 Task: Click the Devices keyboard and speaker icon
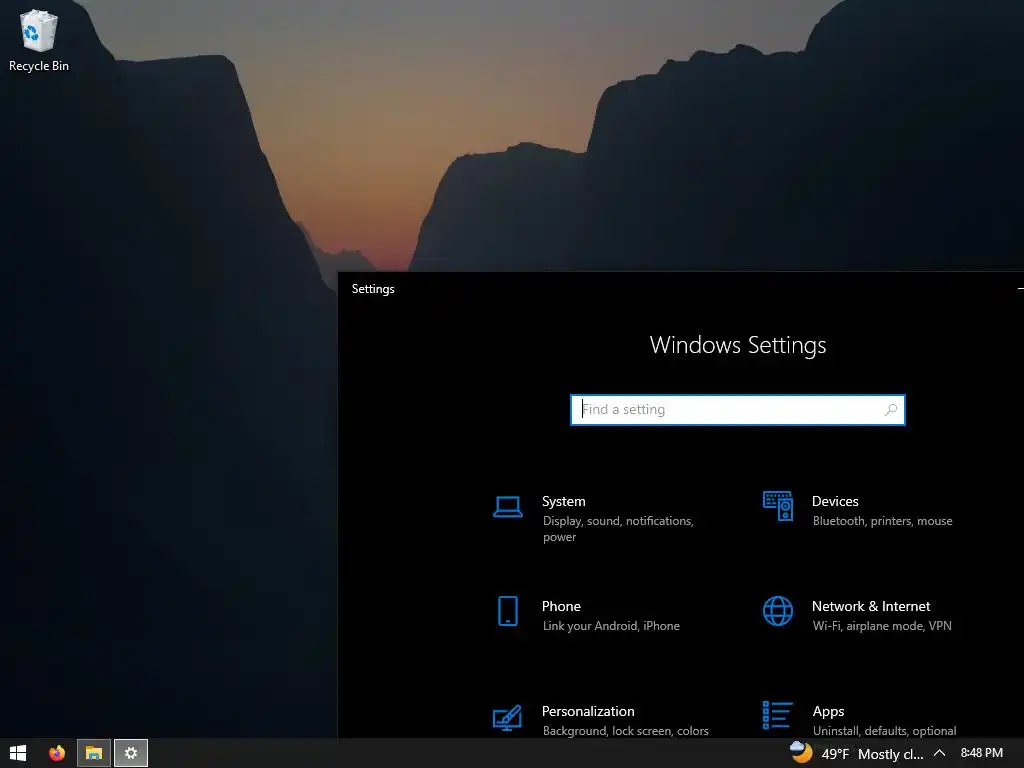click(778, 507)
